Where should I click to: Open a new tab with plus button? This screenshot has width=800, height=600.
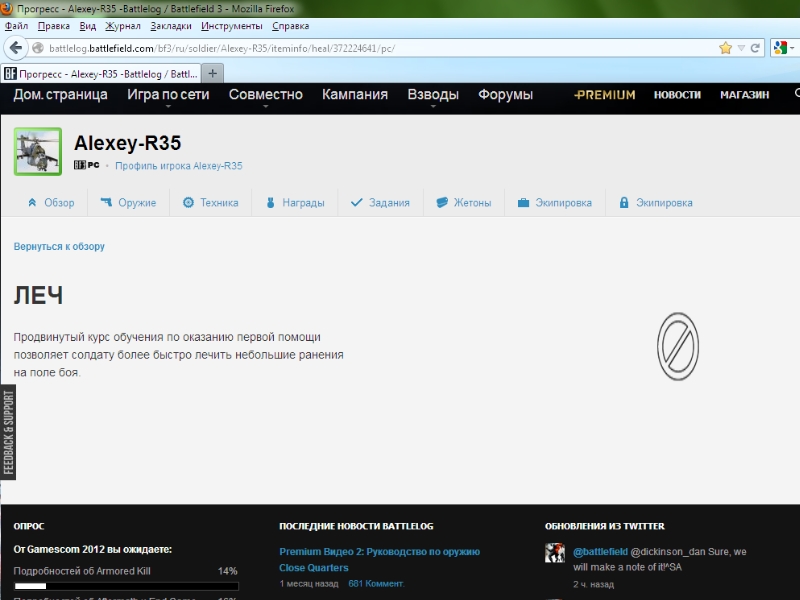pos(213,73)
